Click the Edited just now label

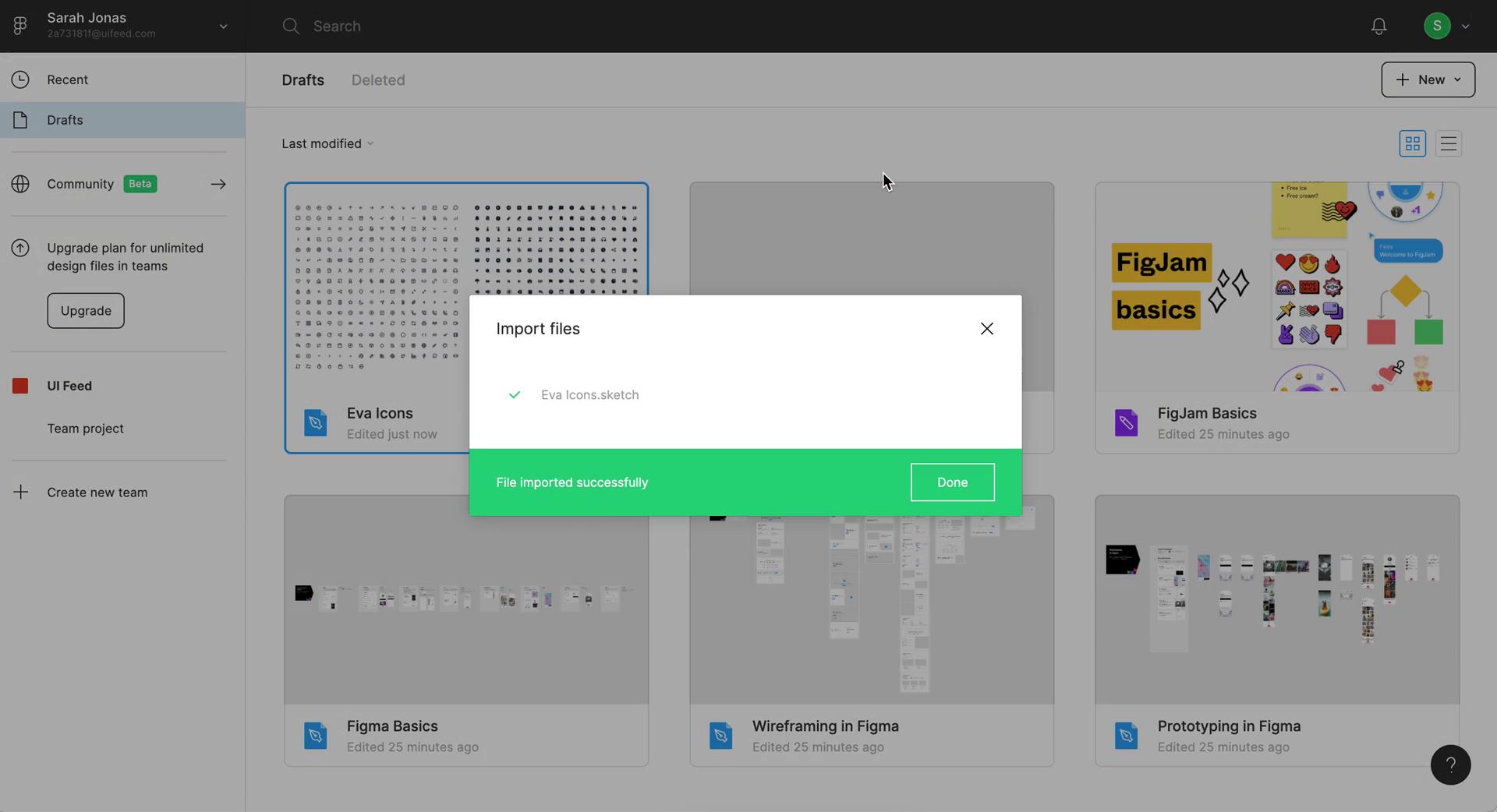(392, 434)
